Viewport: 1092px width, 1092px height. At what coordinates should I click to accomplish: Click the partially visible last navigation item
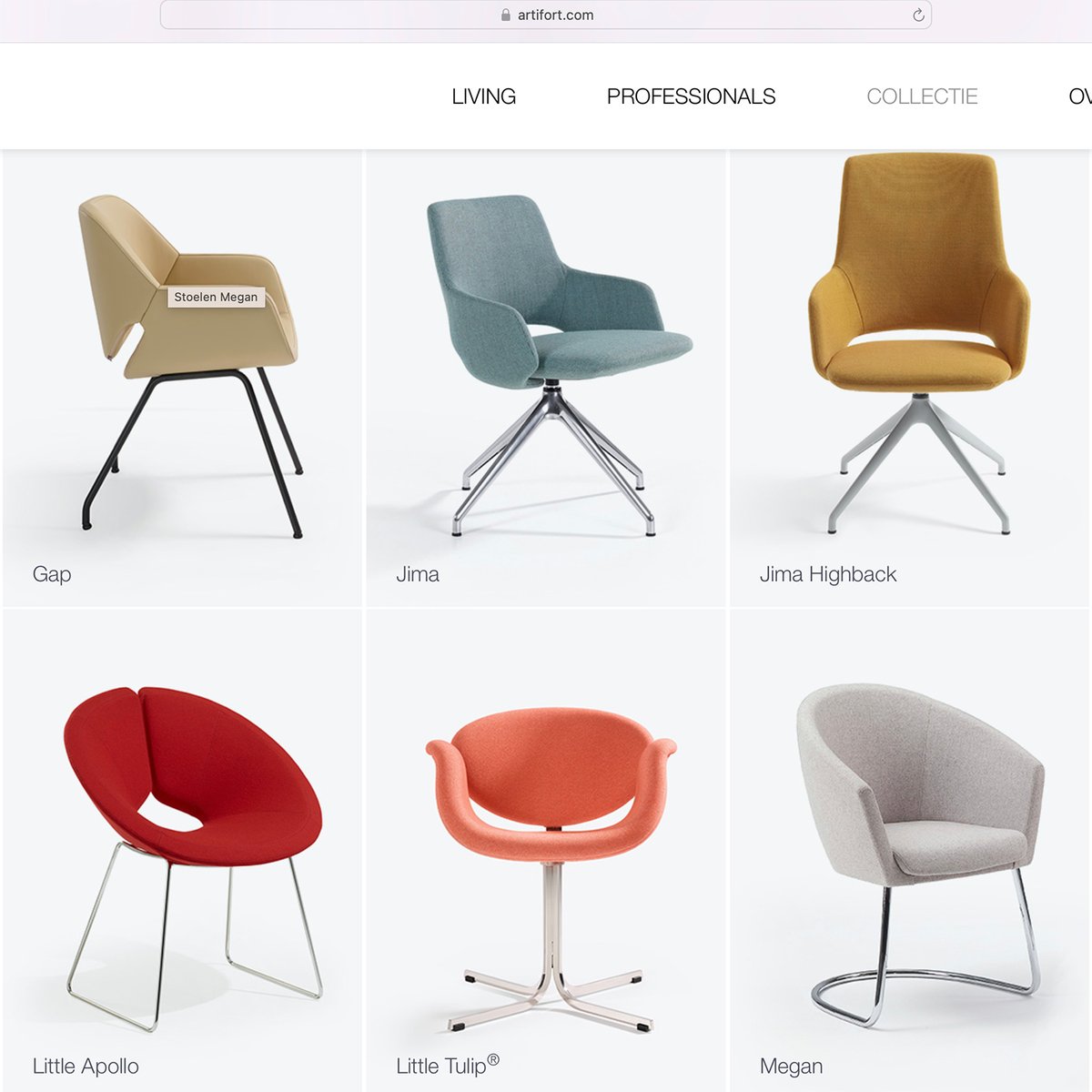[x=1080, y=96]
